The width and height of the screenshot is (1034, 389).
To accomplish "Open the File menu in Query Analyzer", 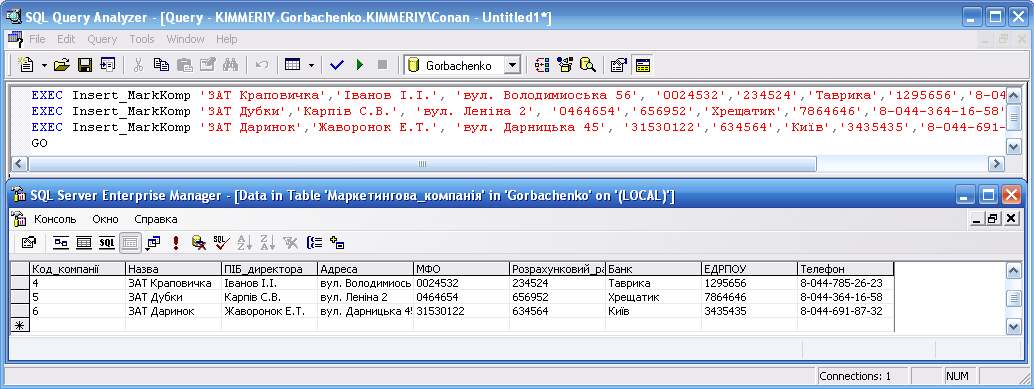I will pyautogui.click(x=38, y=39).
